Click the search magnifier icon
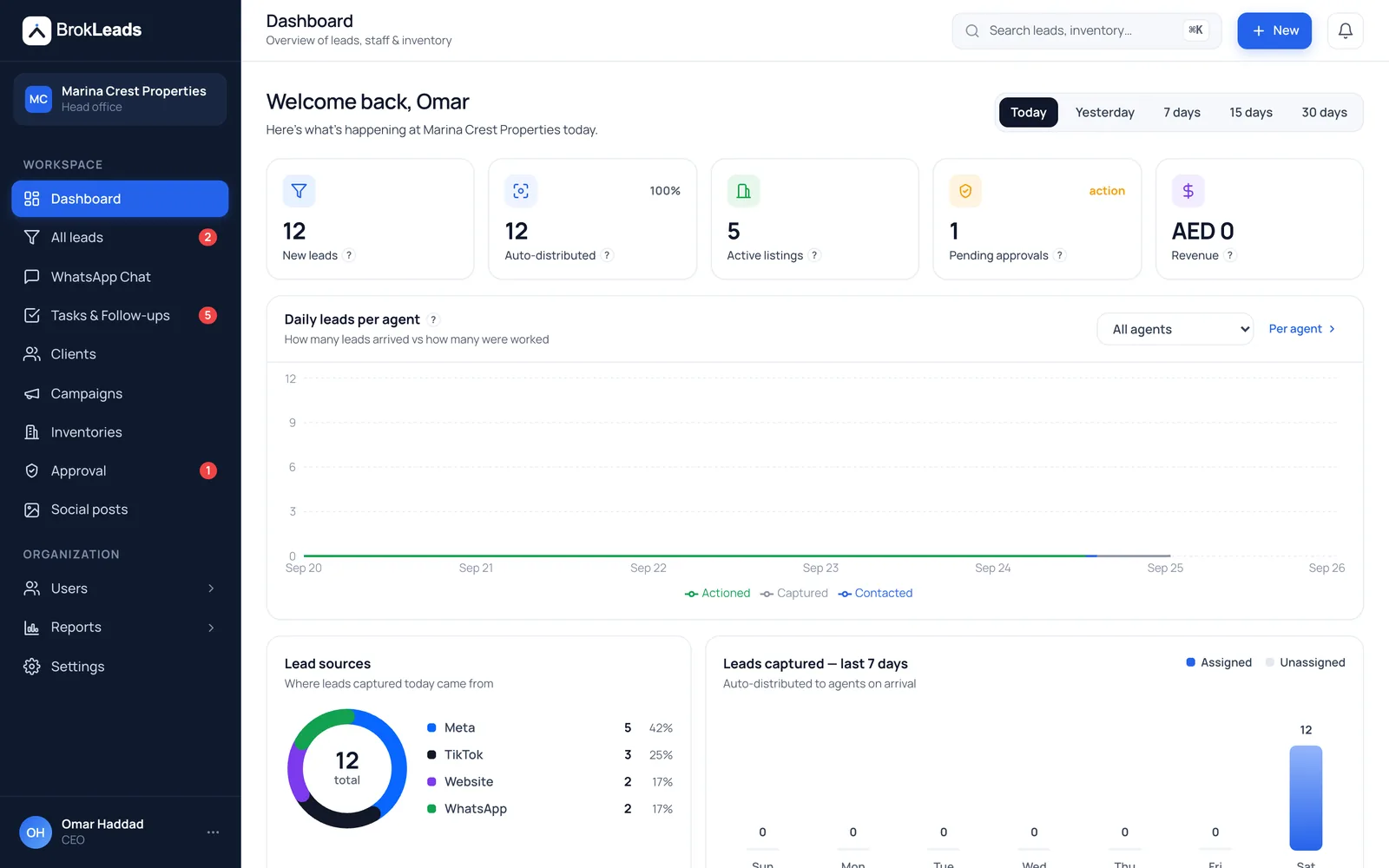1389x868 pixels. (972, 30)
